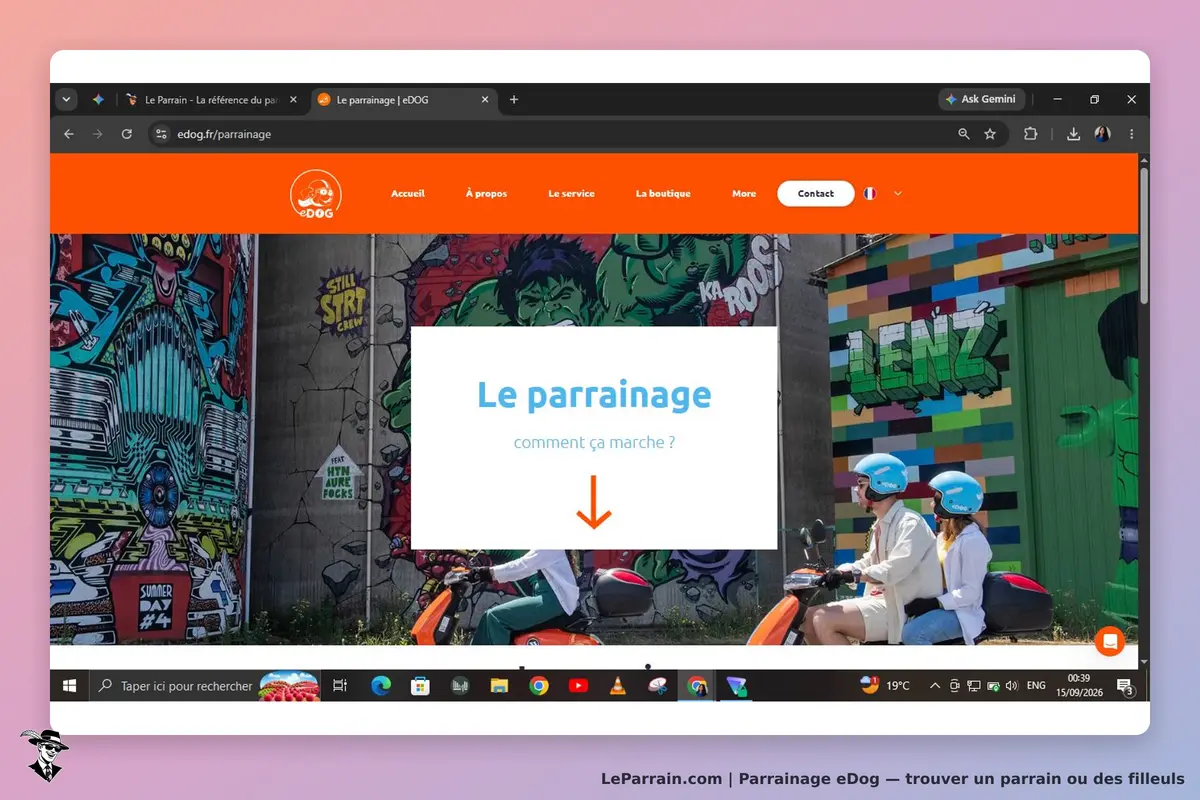
Task: Open a new browser tab
Action: (514, 100)
